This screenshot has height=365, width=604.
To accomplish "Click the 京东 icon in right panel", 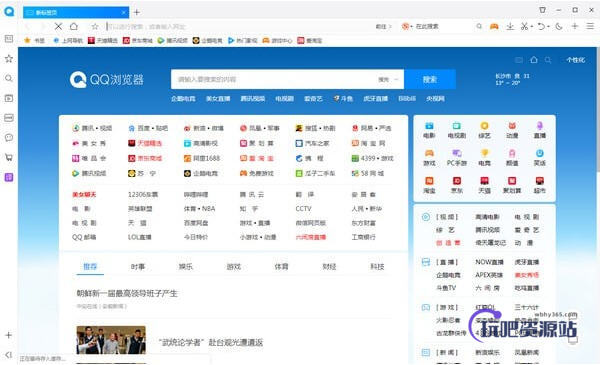I will coord(456,181).
